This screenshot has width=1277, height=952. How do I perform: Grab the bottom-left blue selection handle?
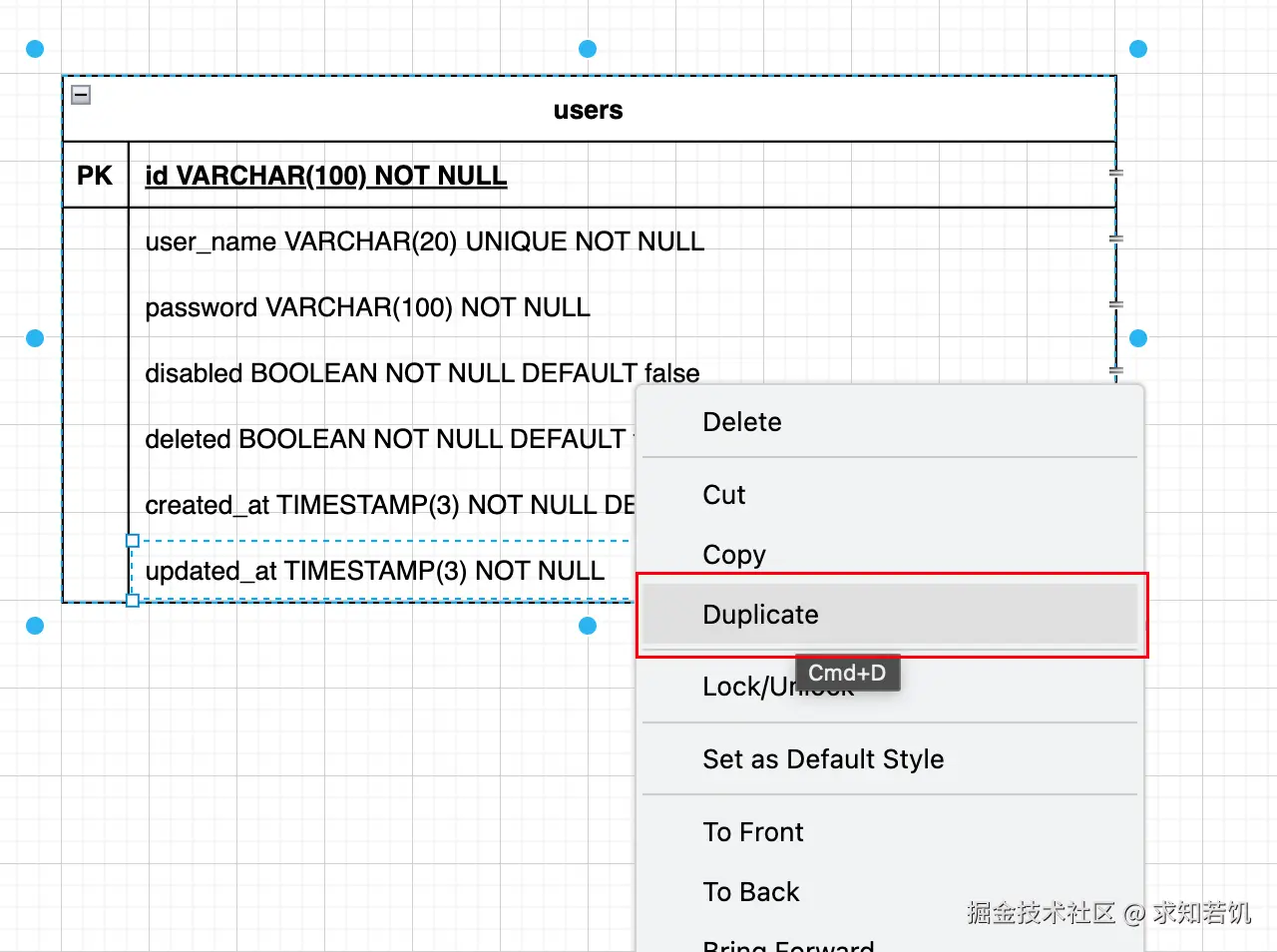tap(35, 626)
